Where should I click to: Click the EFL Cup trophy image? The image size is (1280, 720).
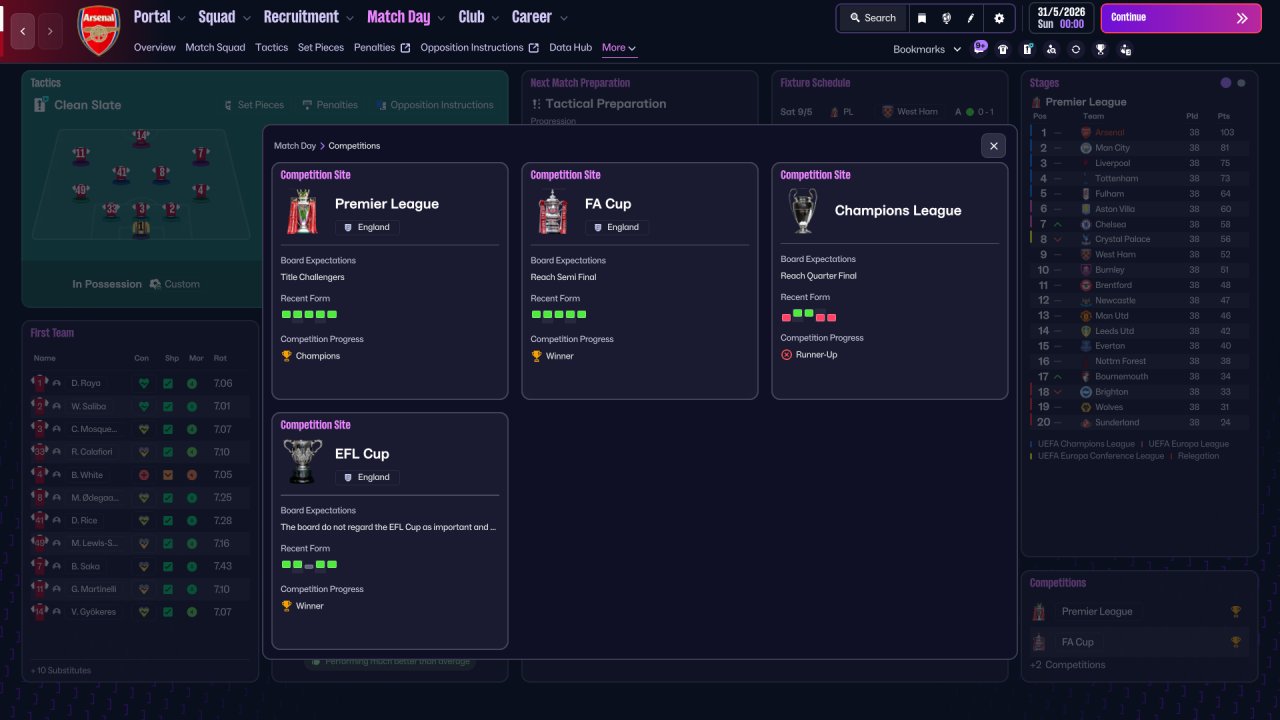(x=302, y=462)
